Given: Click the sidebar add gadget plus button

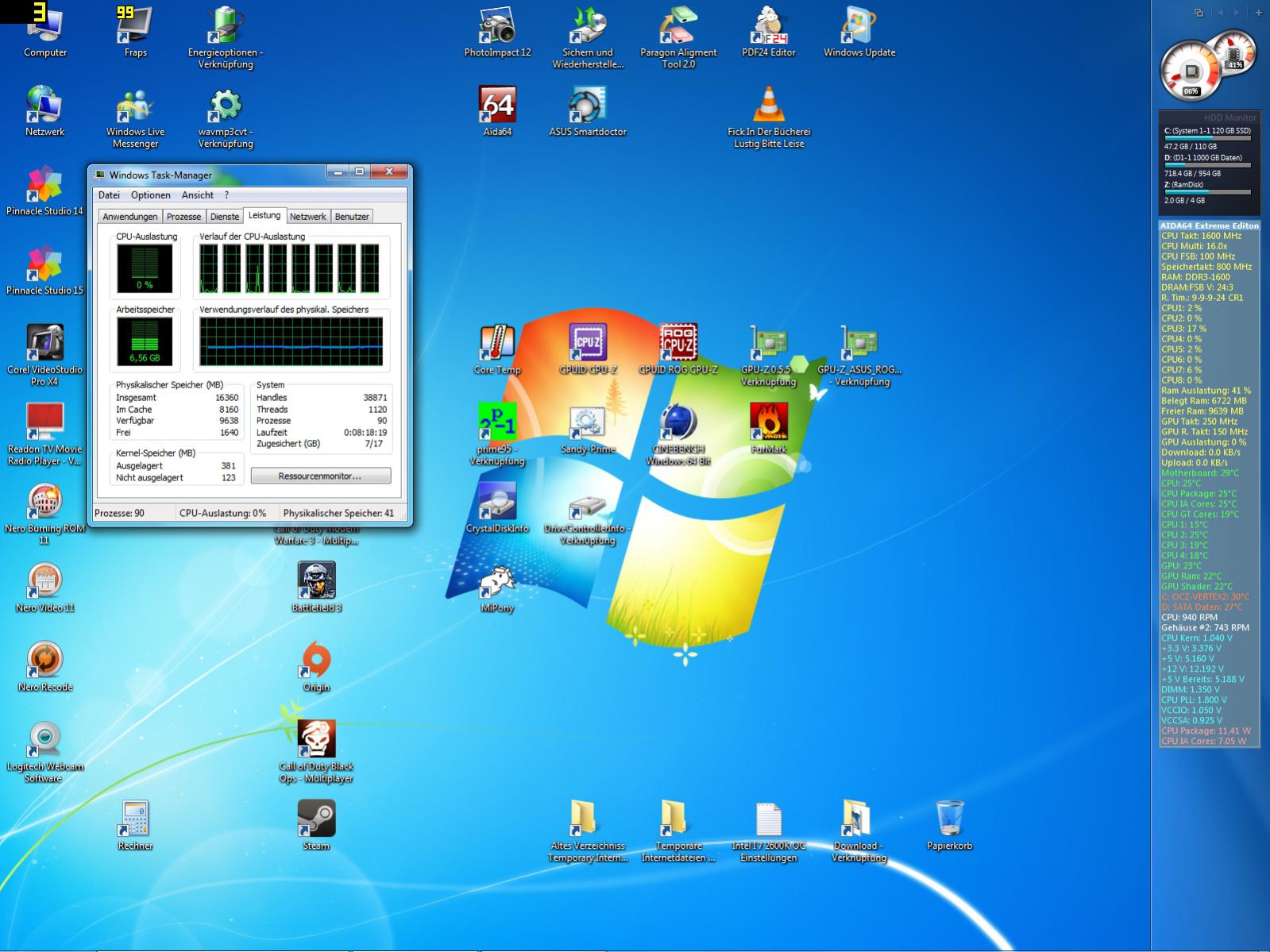Looking at the screenshot, I should (x=1258, y=13).
